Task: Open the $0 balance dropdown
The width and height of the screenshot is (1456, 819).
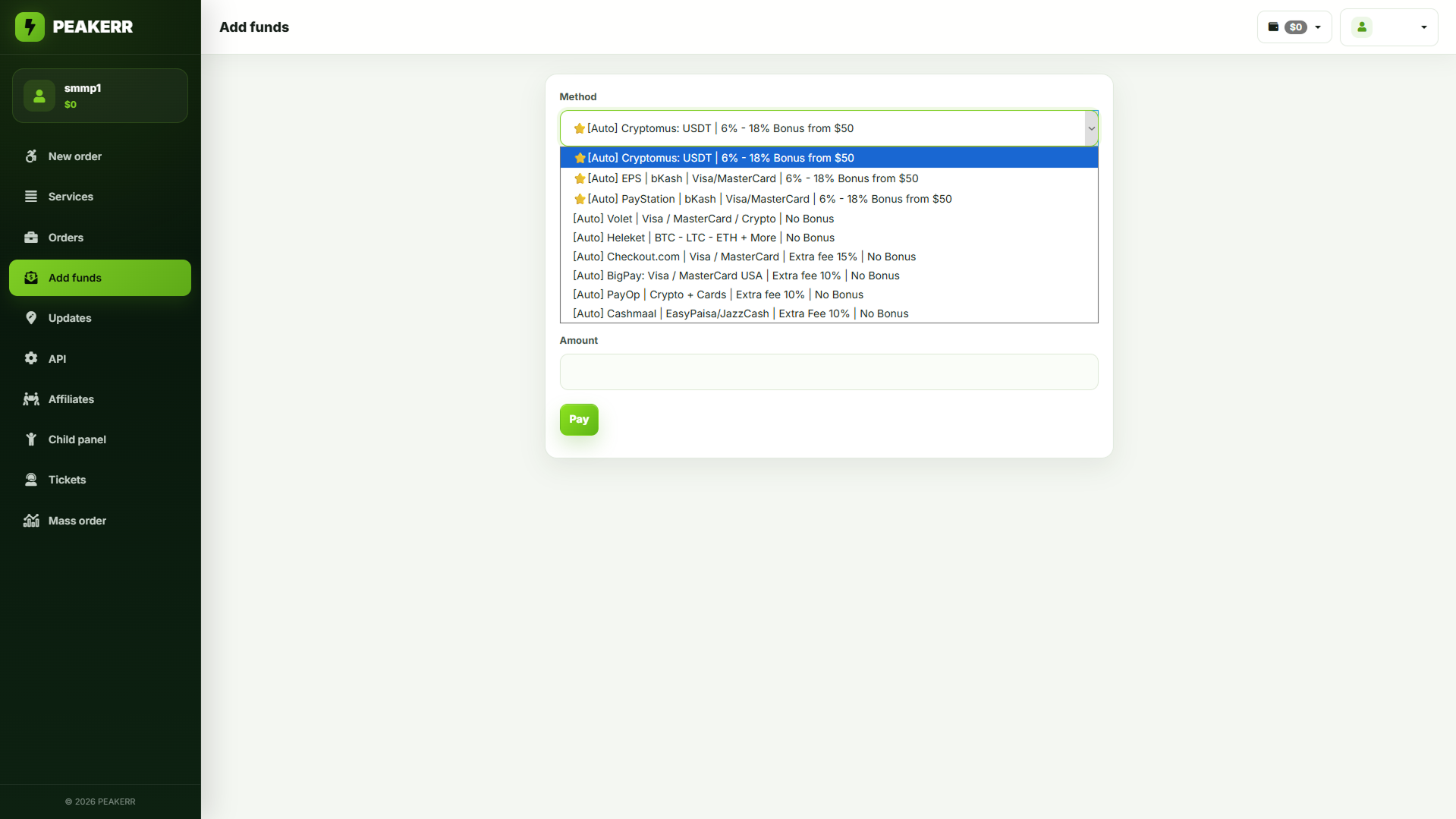Action: click(x=1294, y=27)
